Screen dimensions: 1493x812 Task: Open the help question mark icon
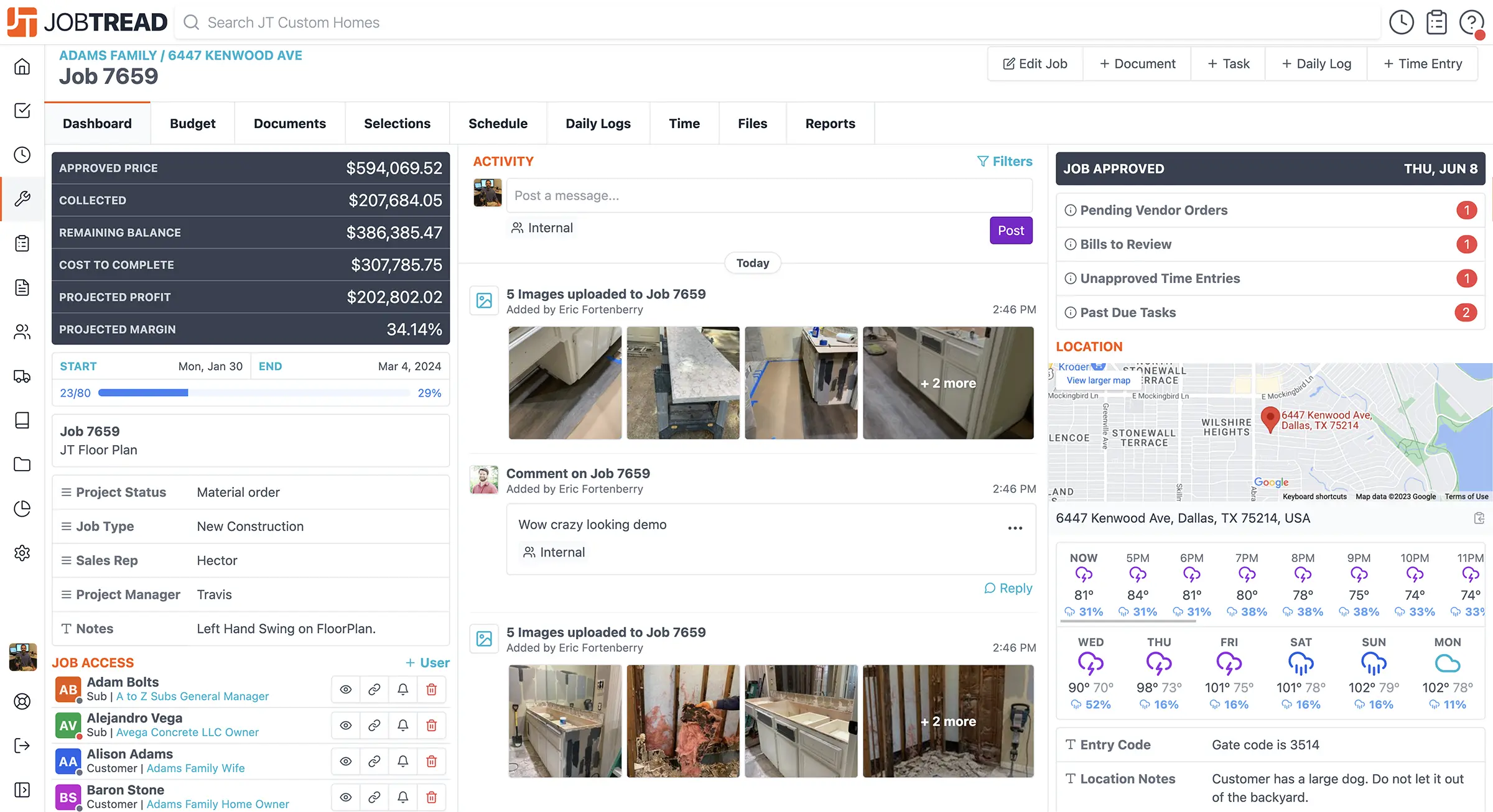tap(1472, 22)
